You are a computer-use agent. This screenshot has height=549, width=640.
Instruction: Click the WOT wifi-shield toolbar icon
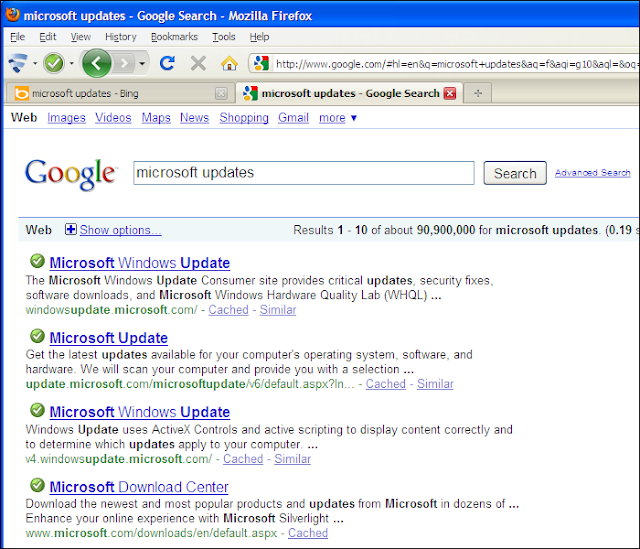(18, 63)
